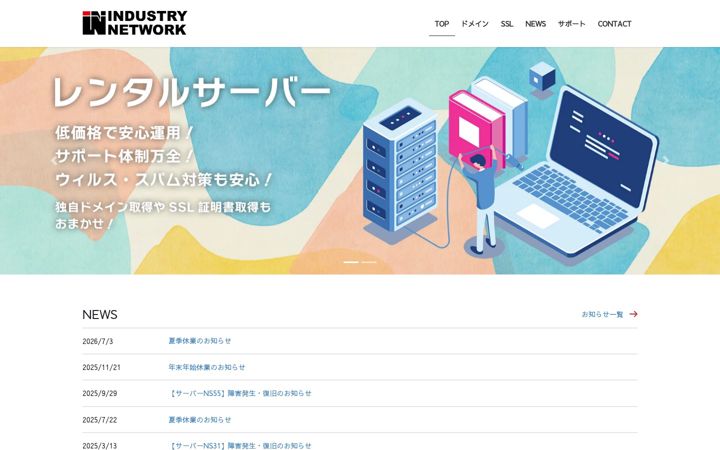Select the first carousel indicator

point(351,262)
